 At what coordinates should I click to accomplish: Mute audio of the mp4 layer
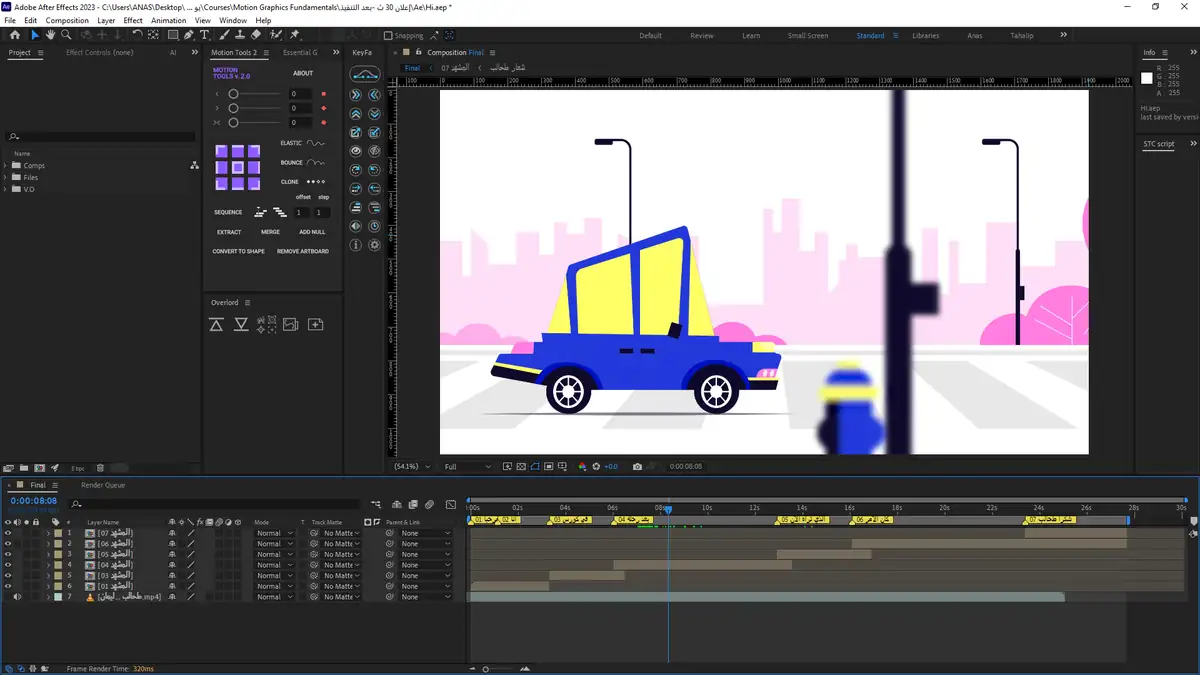(17, 597)
